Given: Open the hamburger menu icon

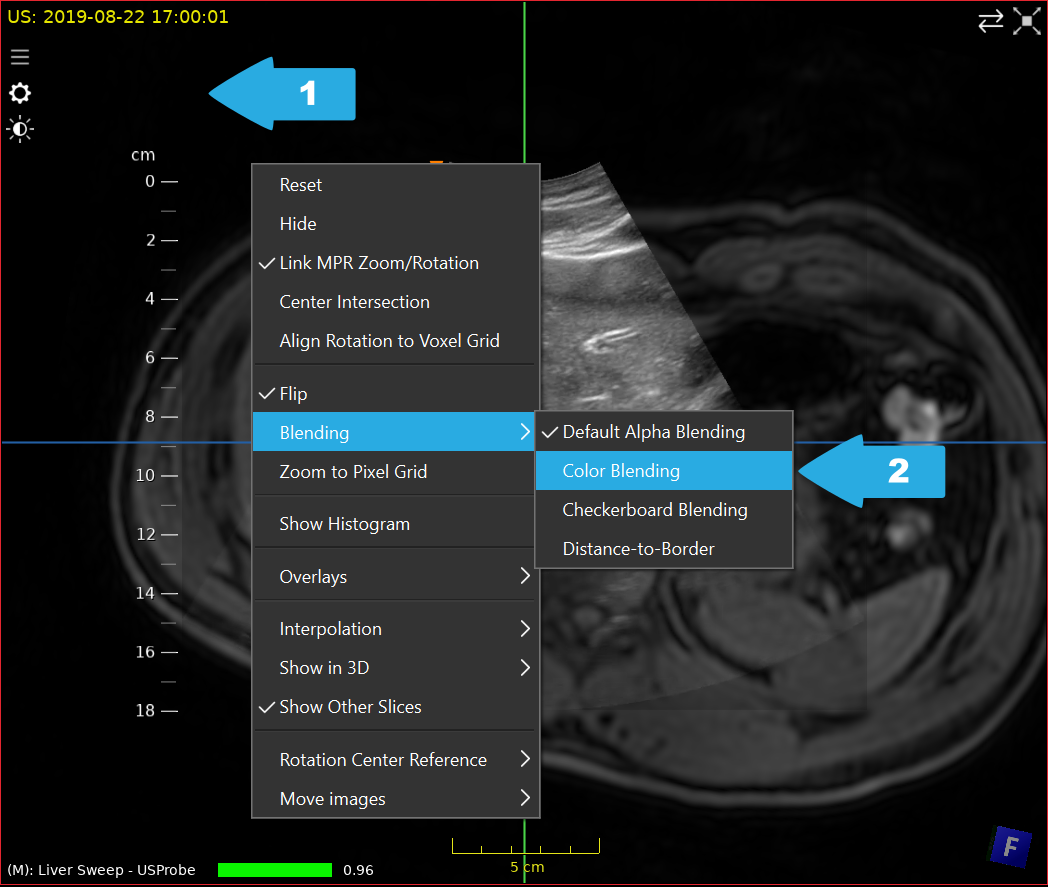Looking at the screenshot, I should 20,57.
